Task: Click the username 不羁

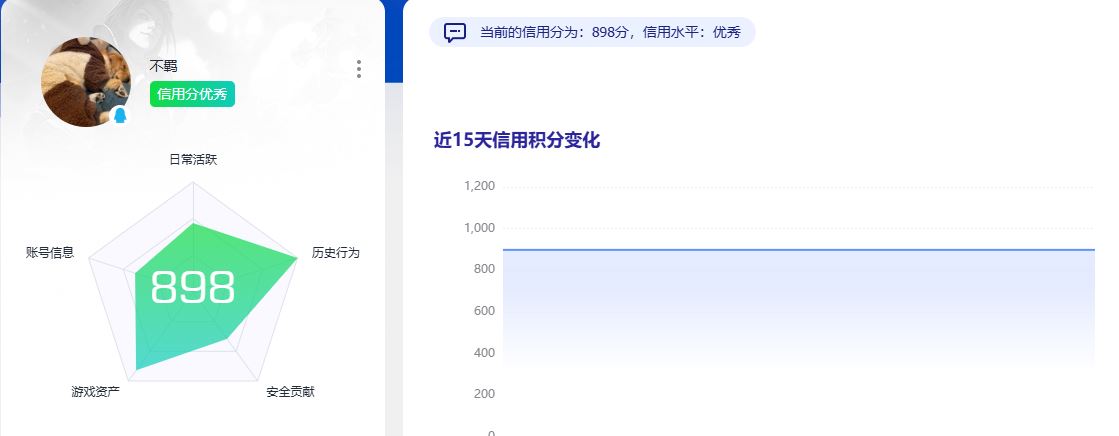Action: 163,66
